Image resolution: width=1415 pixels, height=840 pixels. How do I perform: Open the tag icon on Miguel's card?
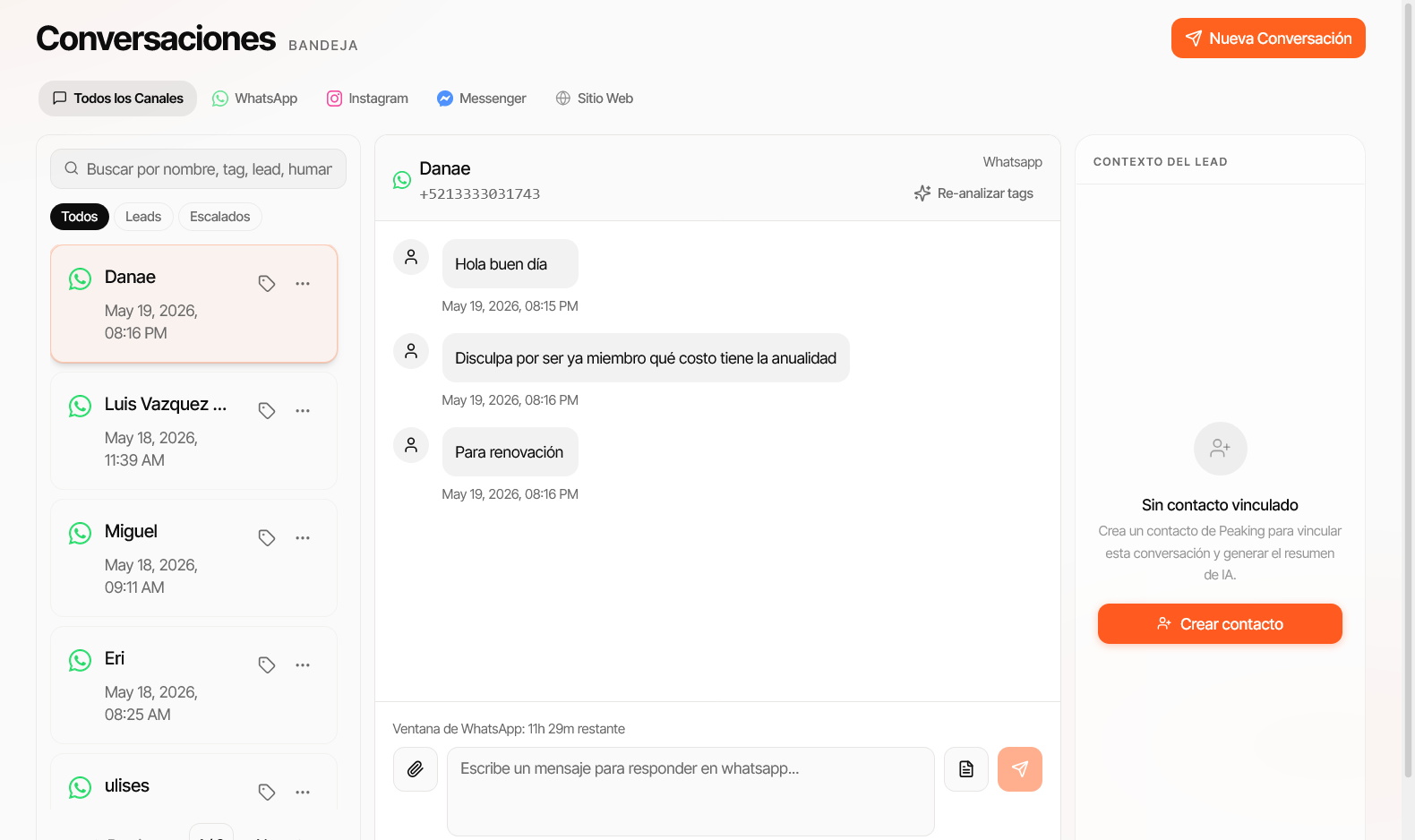point(267,537)
